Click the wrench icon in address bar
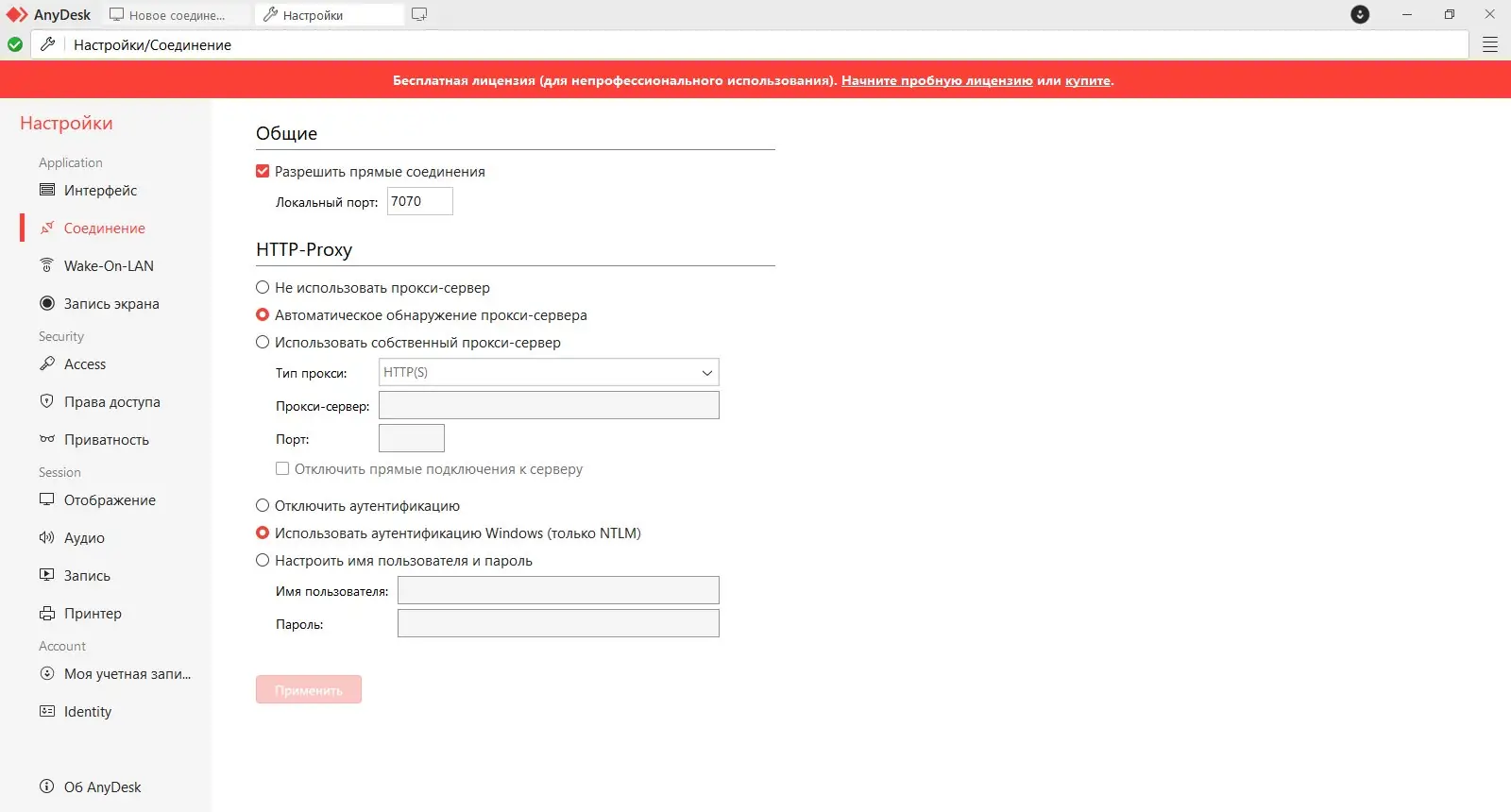The height and width of the screenshot is (812, 1511). (48, 44)
